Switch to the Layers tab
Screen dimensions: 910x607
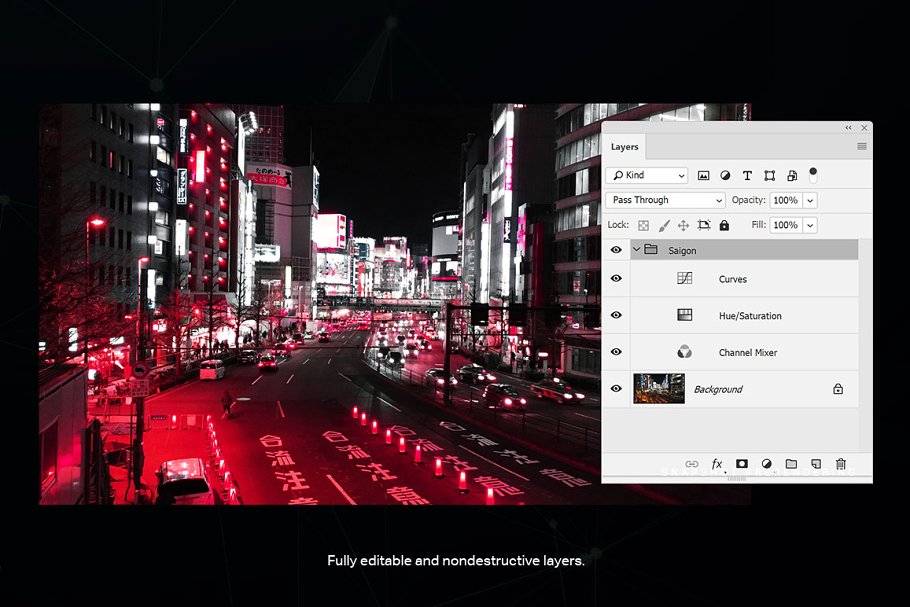pyautogui.click(x=624, y=146)
